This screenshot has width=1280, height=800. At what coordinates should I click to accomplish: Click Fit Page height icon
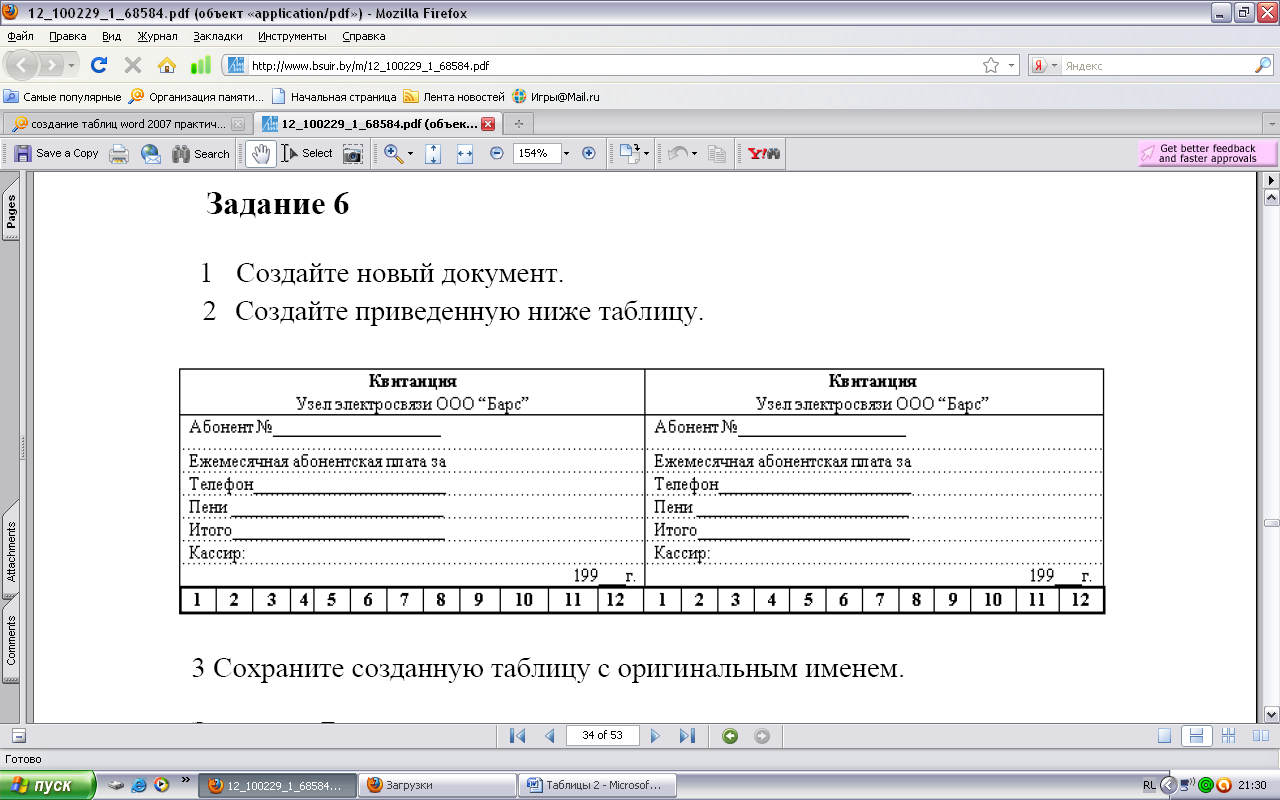(x=433, y=153)
